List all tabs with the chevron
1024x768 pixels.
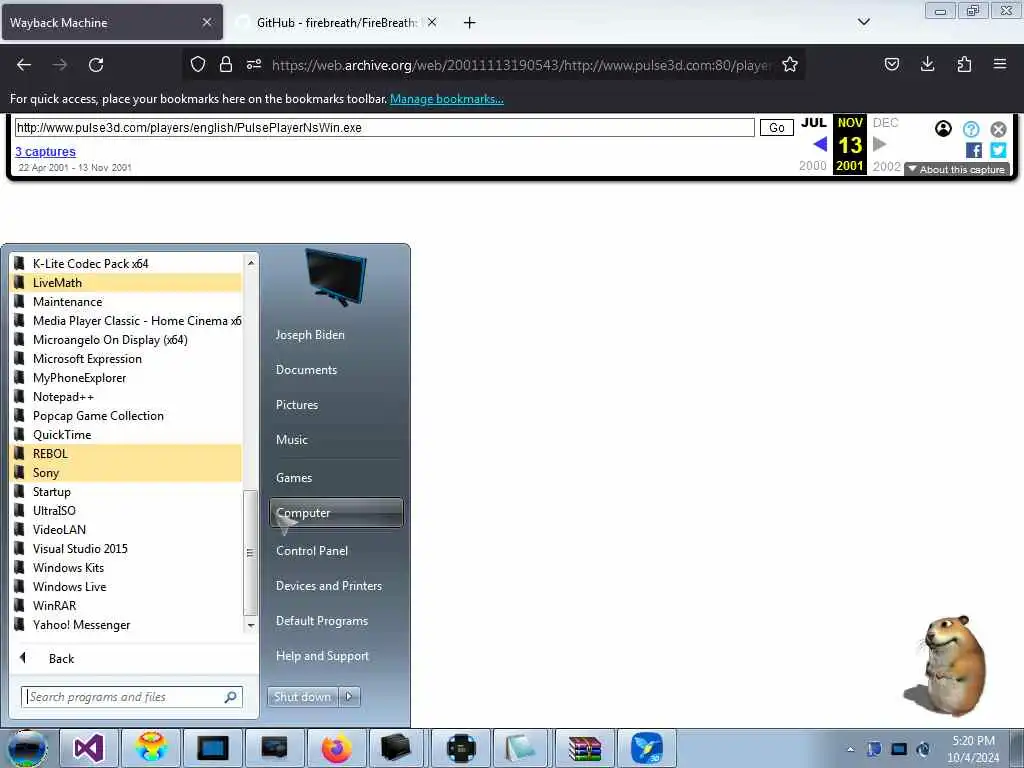pyautogui.click(x=864, y=22)
